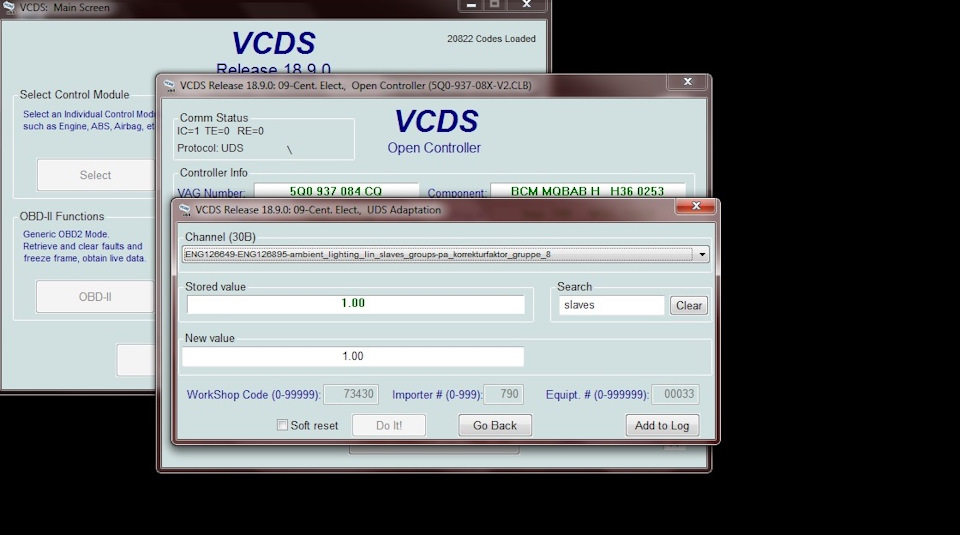Screen dimensions: 960x535
Task: Click the UDS Adaptation title bar icon
Action: [185, 210]
